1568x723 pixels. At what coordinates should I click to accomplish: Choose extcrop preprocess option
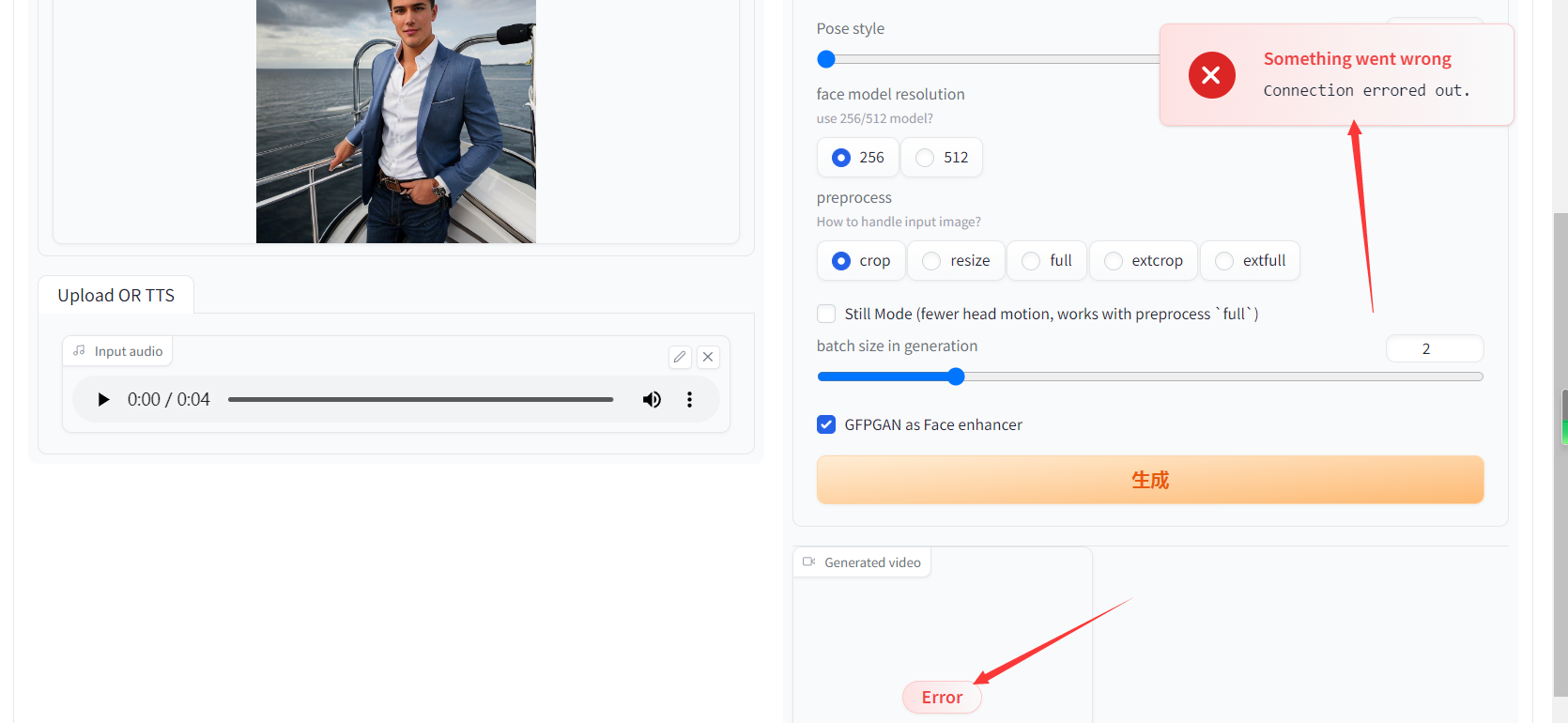click(1144, 261)
